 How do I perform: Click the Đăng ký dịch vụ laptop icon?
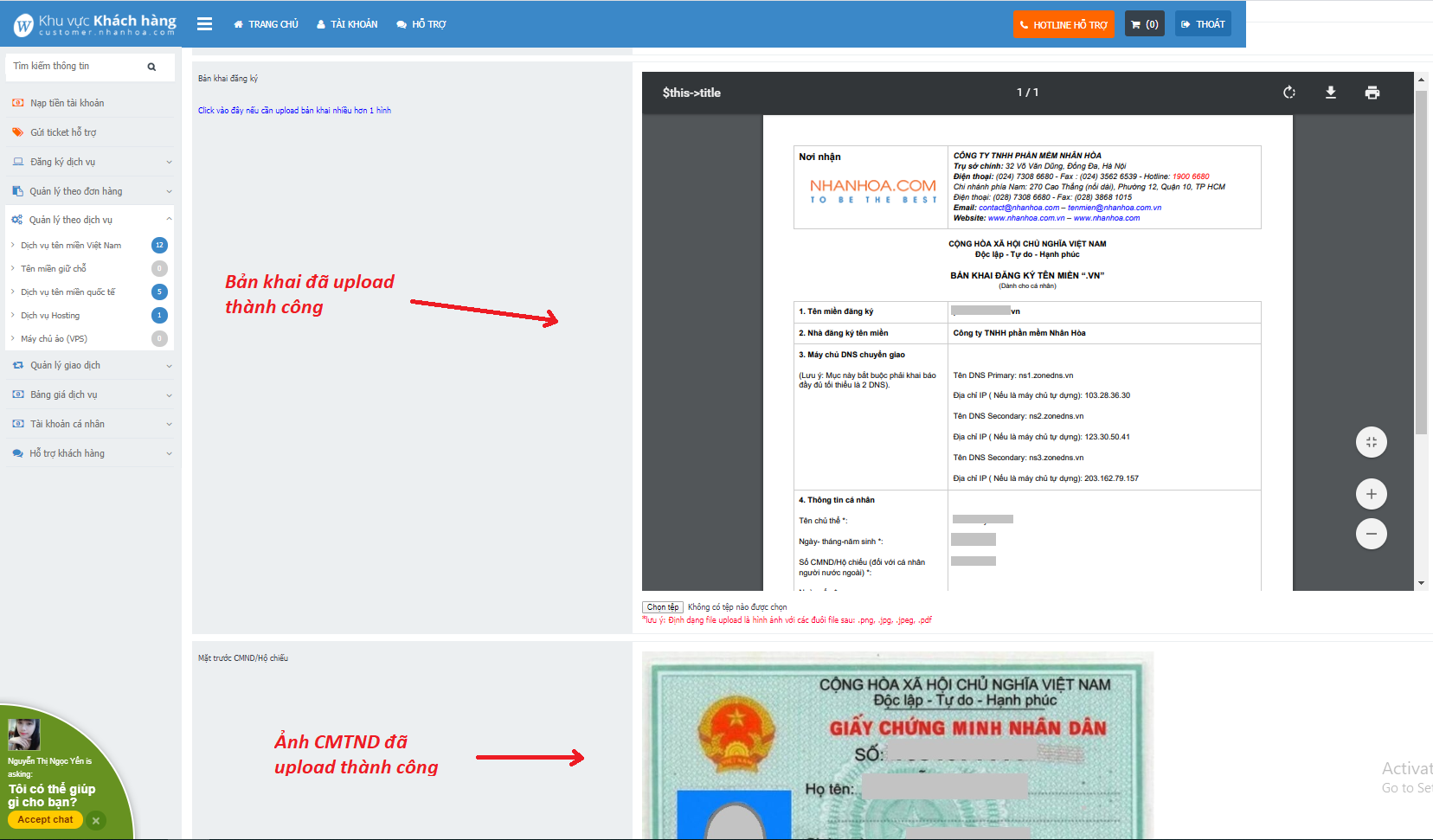click(x=18, y=162)
